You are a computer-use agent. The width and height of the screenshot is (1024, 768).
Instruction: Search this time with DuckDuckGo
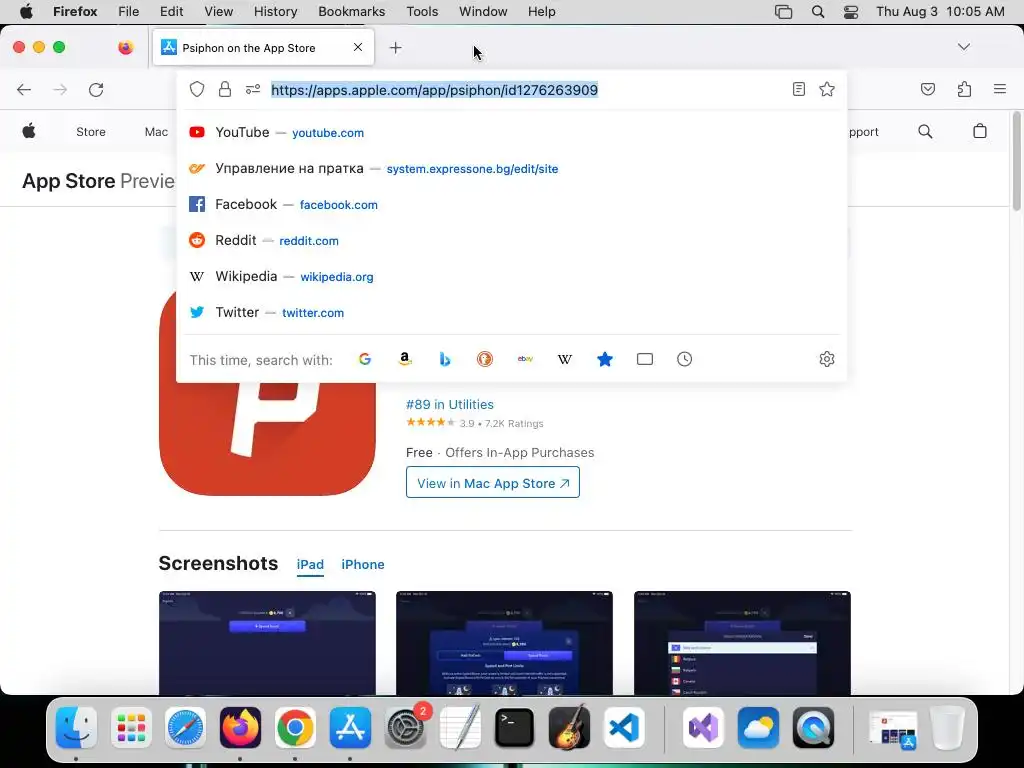coord(485,359)
